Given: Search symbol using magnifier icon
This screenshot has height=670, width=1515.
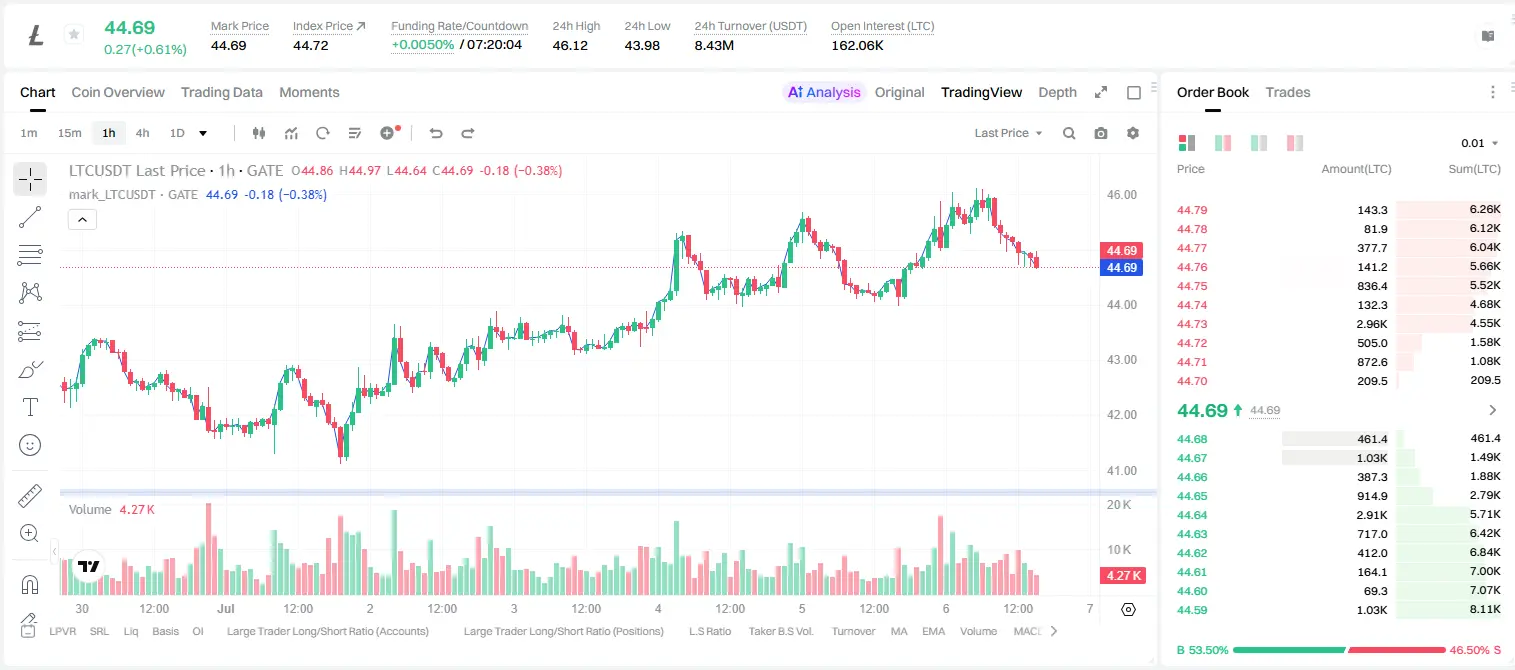Looking at the screenshot, I should coord(1069,133).
